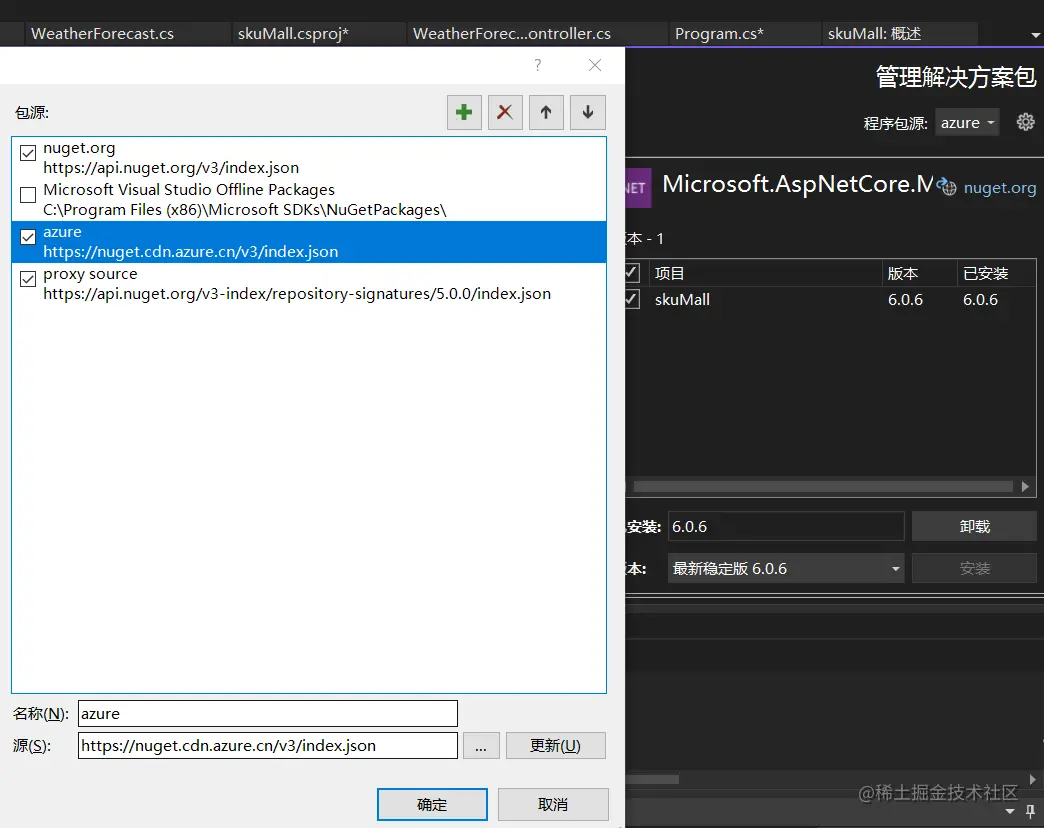
Task: Move package source down with arrow
Action: click(x=587, y=112)
